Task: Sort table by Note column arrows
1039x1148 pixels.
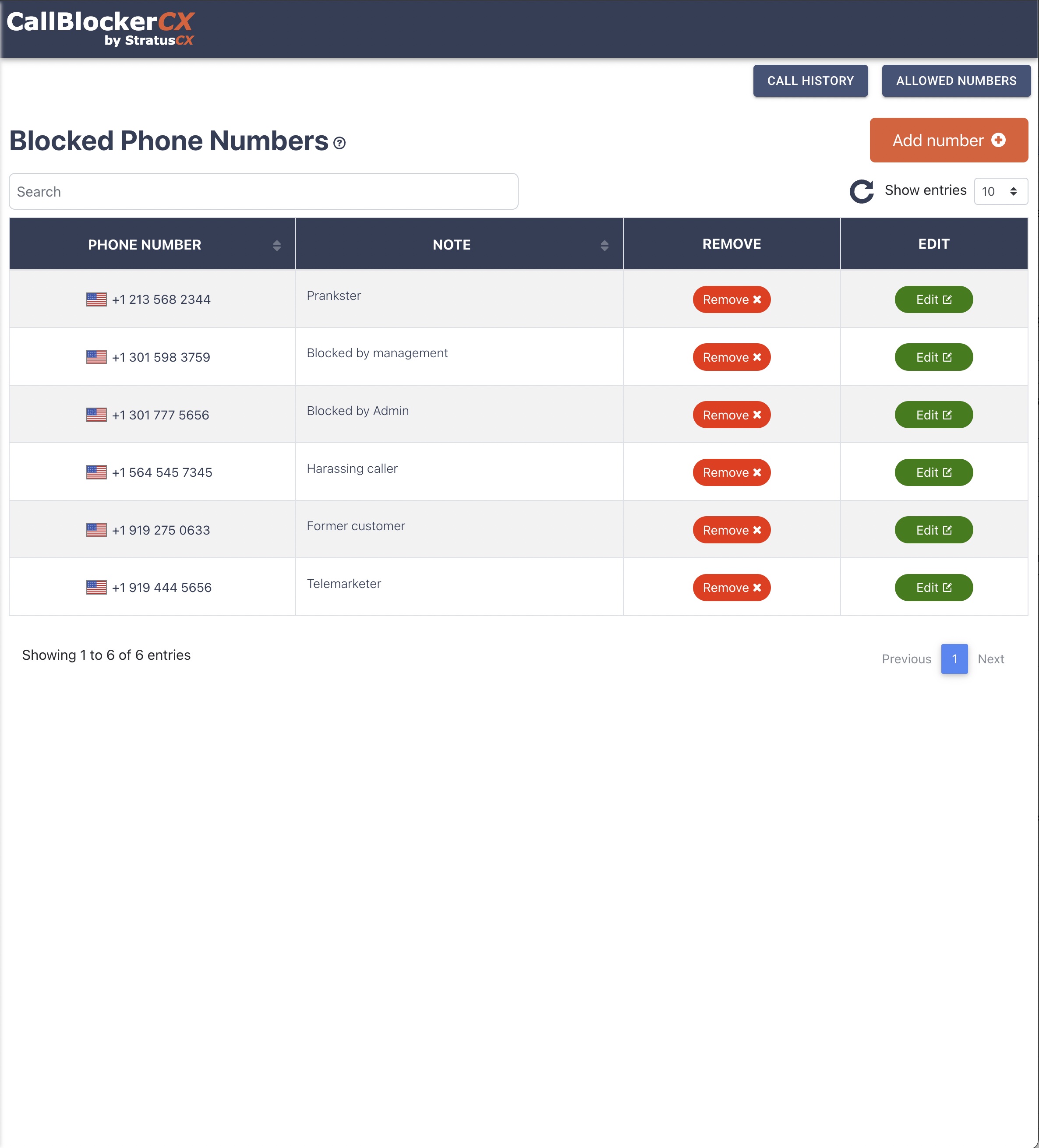Action: pyautogui.click(x=604, y=246)
